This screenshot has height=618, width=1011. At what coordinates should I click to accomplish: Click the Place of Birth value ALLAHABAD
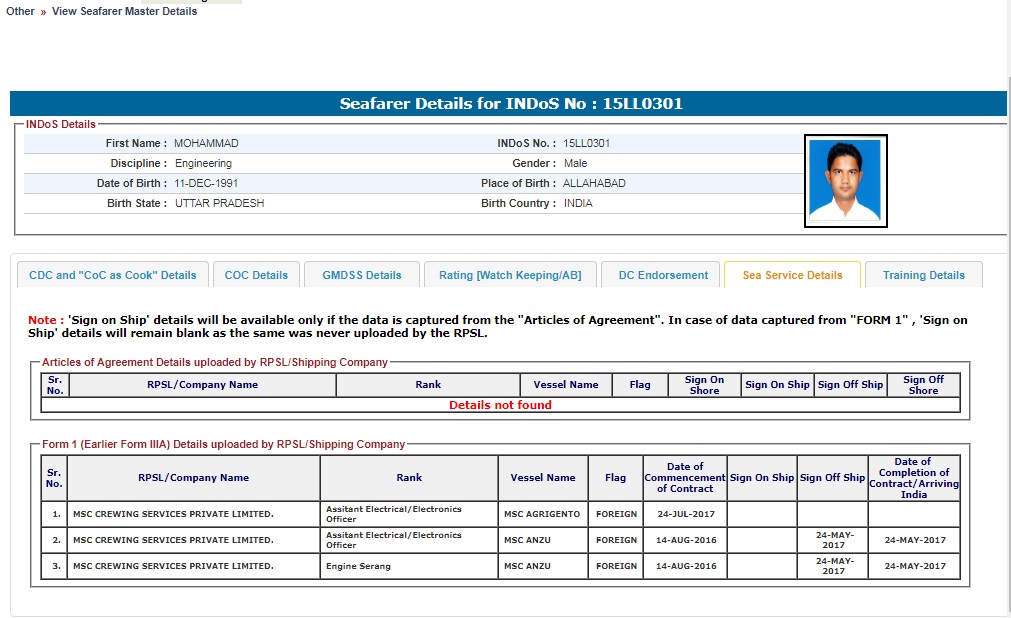click(x=594, y=183)
